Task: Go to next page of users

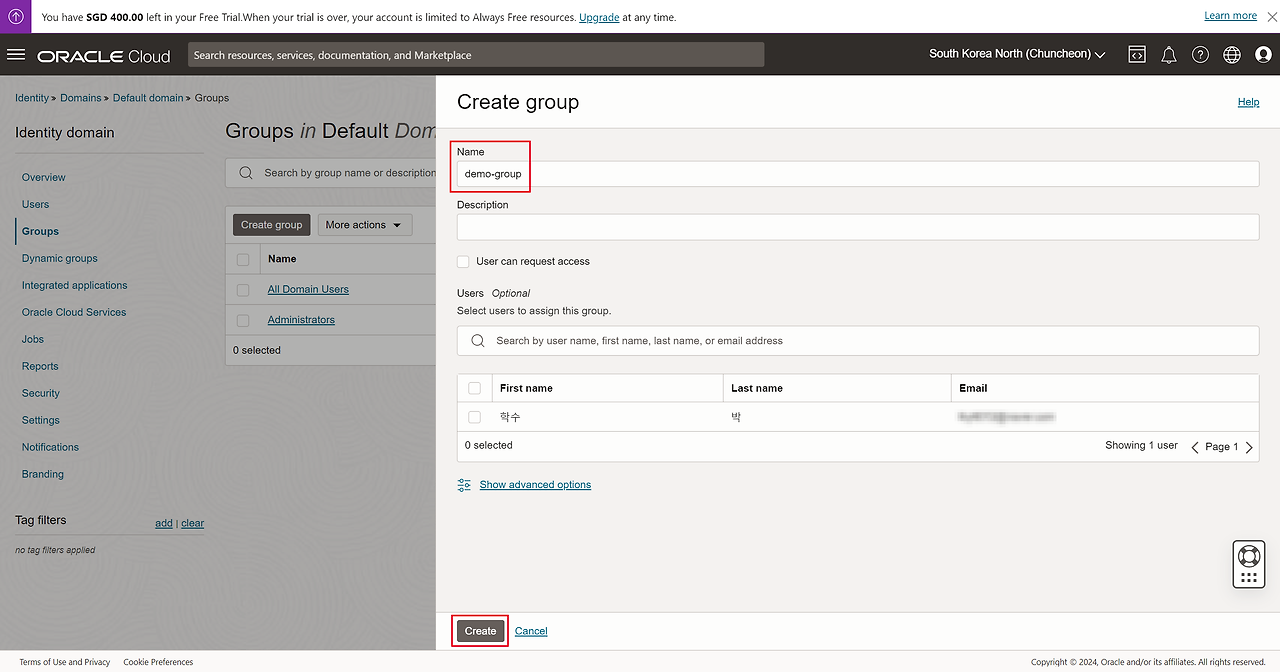Action: tap(1249, 447)
